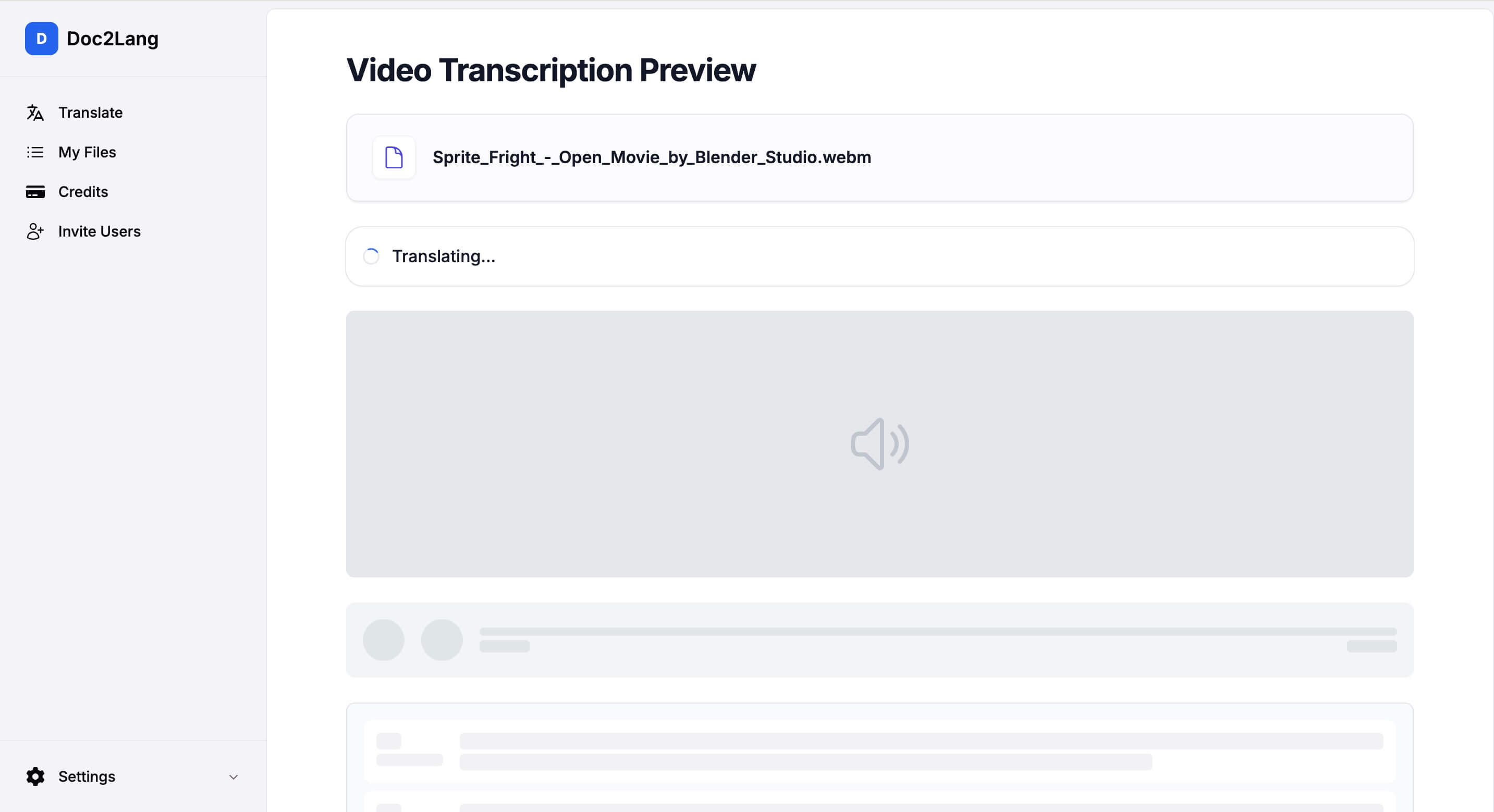Click the Translating status card

[x=879, y=256]
